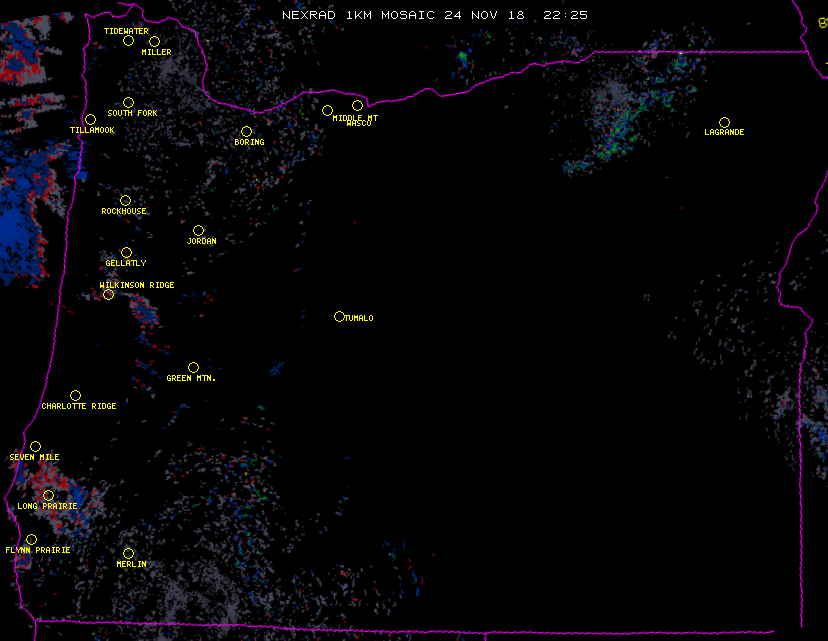Click the Tumalo station circle marker

(339, 317)
